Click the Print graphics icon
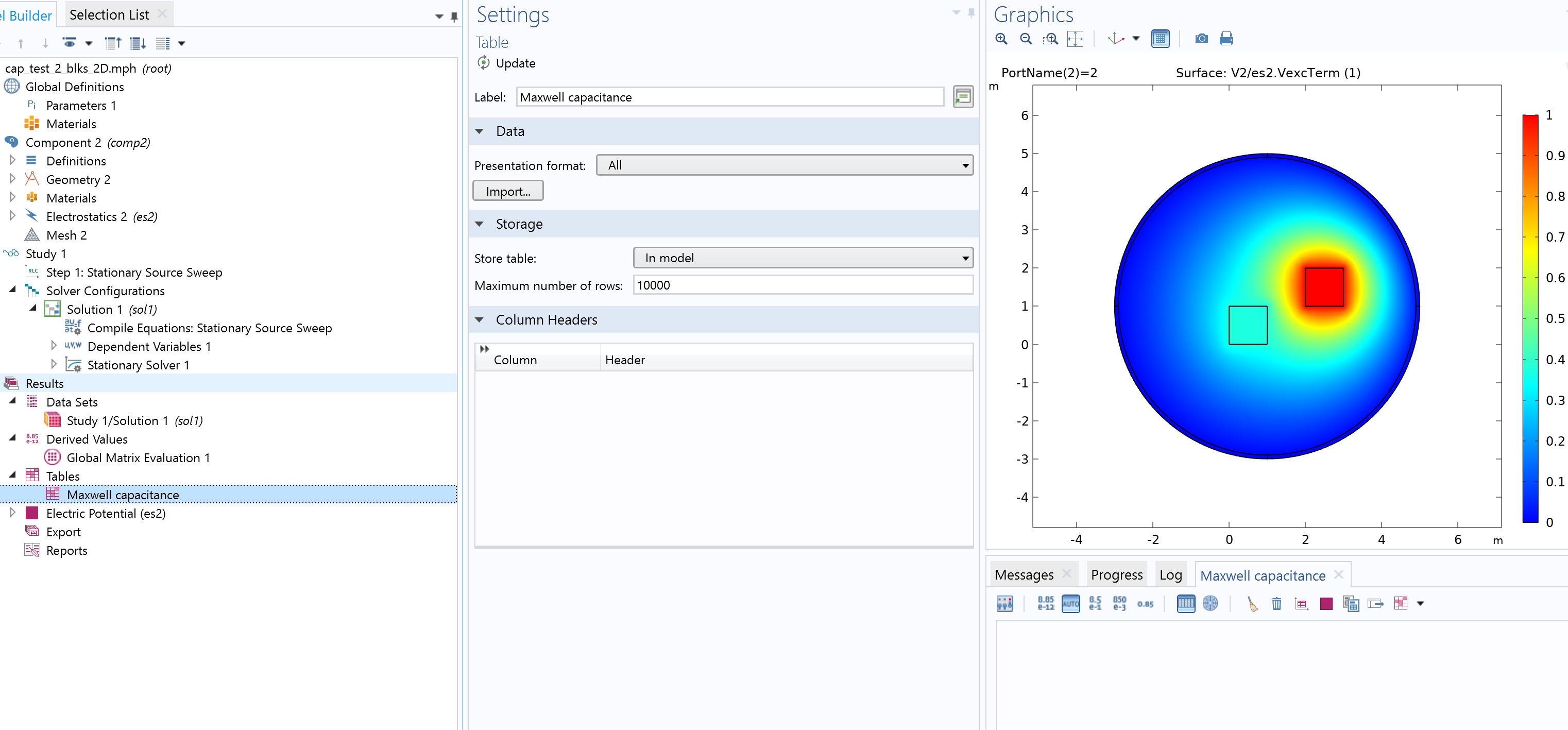Screen dimensions: 1568x730 [x=1226, y=39]
